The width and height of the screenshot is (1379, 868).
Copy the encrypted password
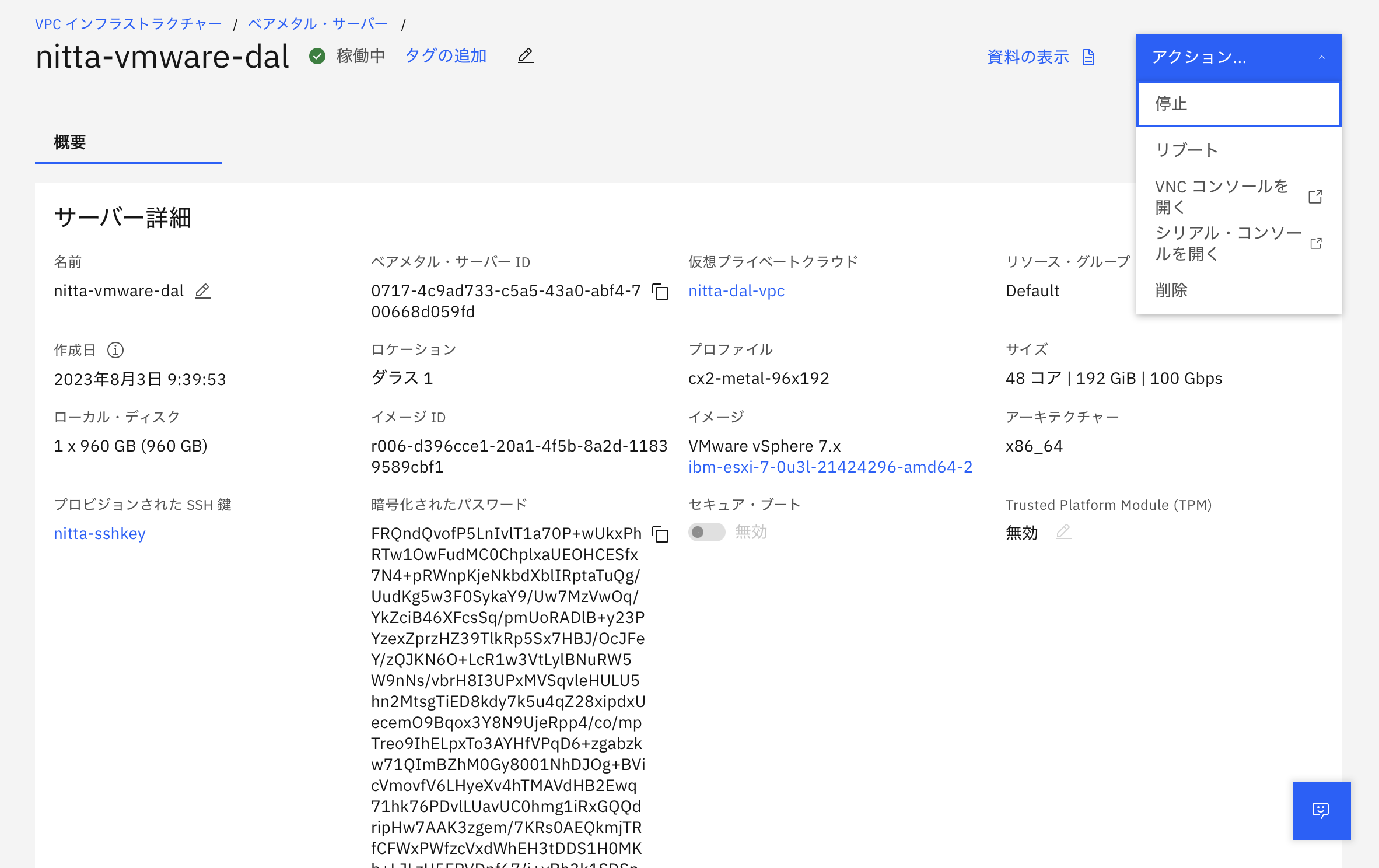click(661, 535)
